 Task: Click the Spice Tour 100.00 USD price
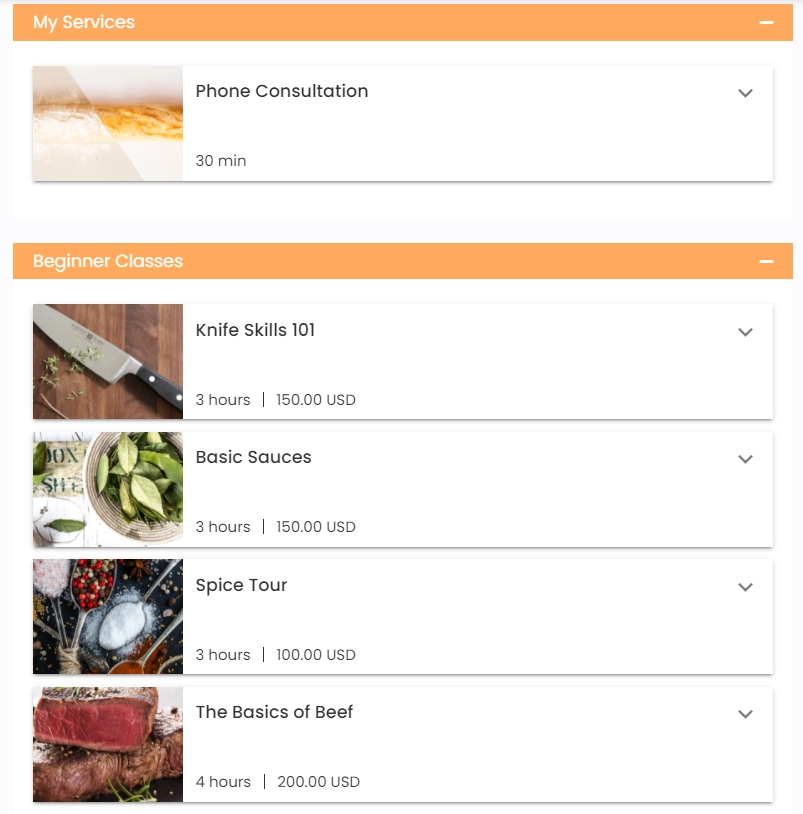coord(316,655)
